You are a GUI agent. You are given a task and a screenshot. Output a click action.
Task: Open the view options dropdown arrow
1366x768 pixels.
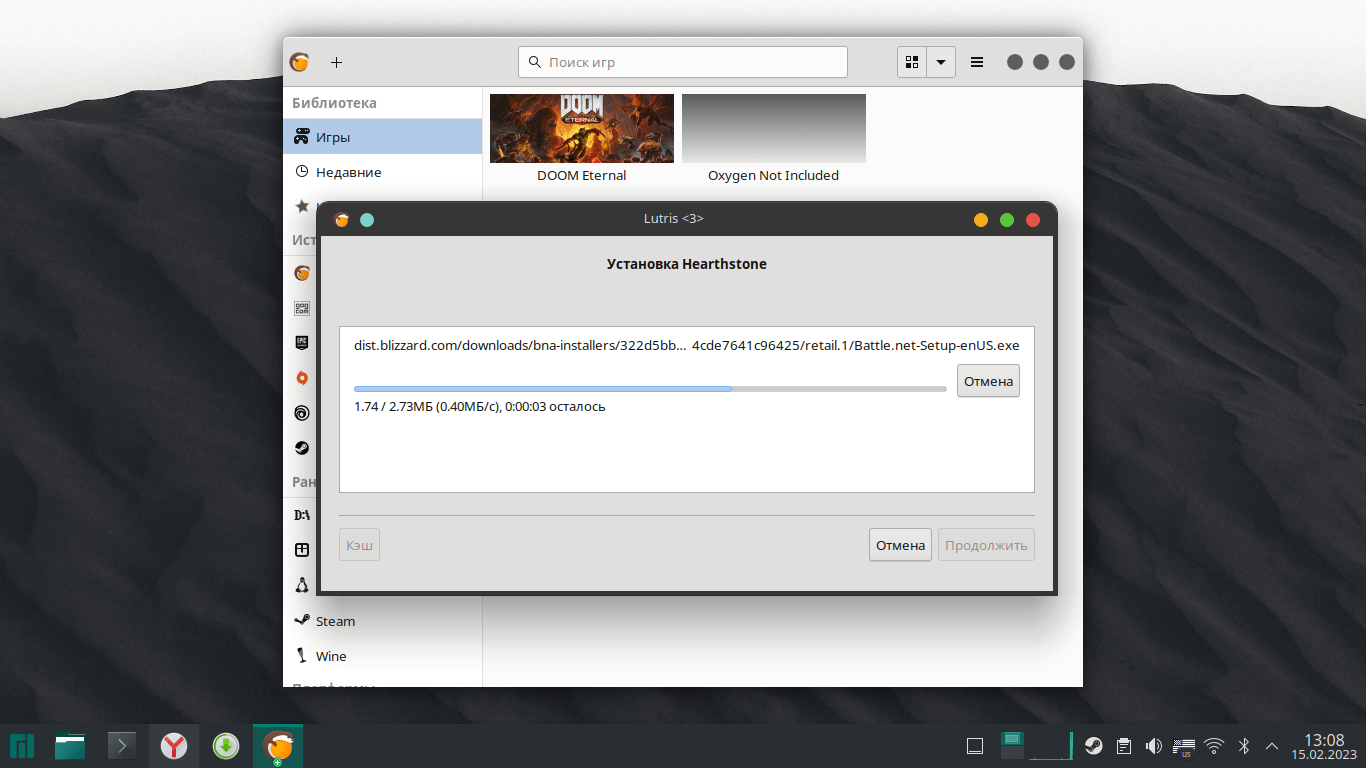tap(941, 62)
